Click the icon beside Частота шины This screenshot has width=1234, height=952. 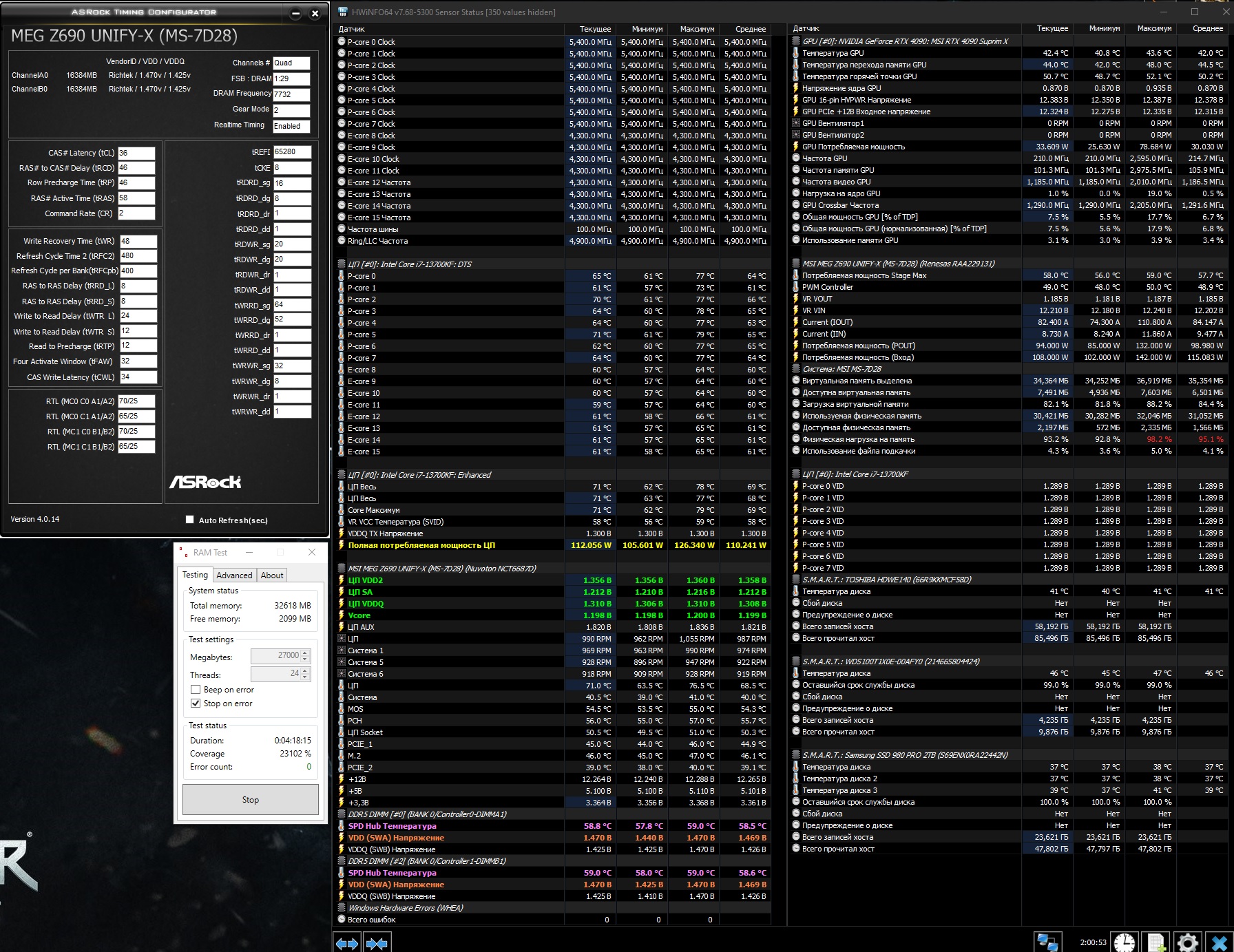tap(342, 229)
